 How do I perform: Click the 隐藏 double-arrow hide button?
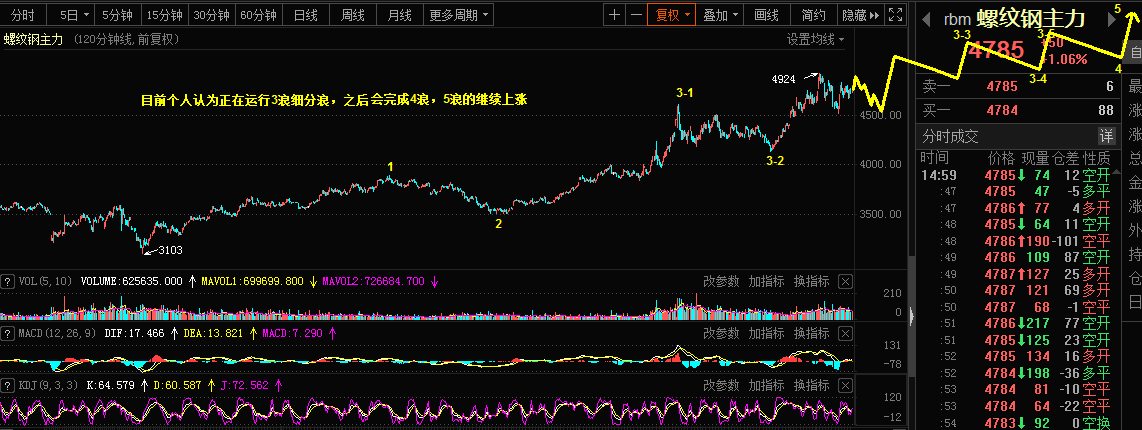(x=862, y=14)
